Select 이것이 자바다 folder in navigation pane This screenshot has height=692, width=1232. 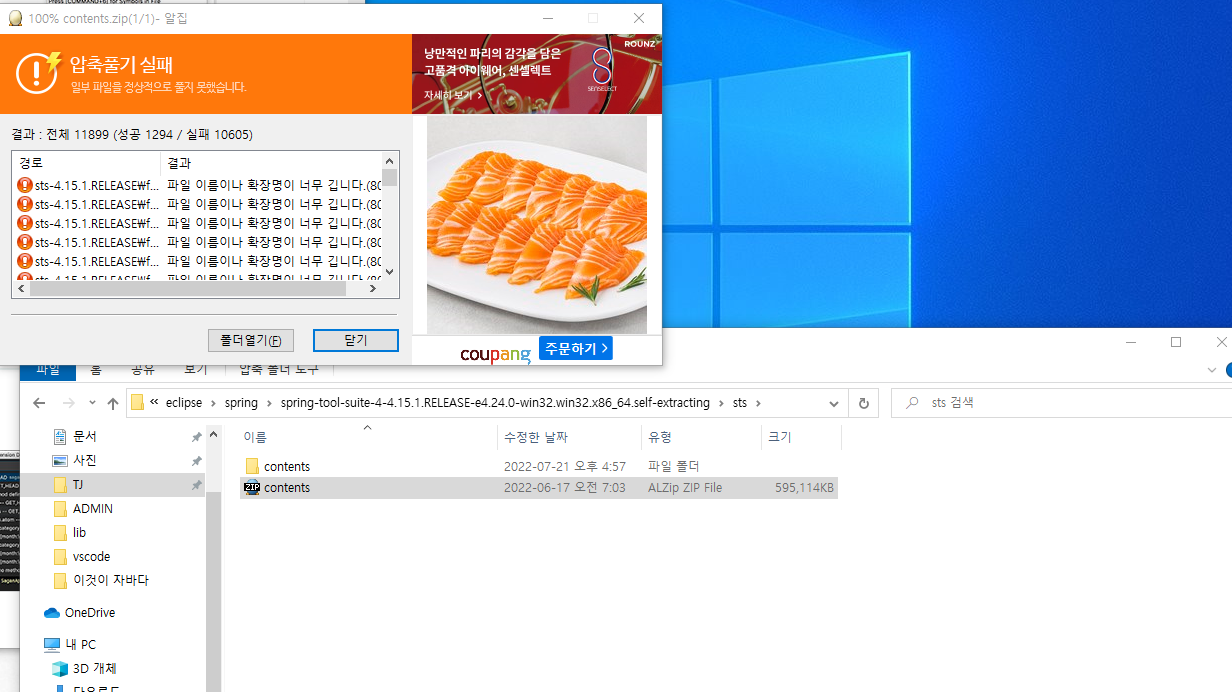pos(110,581)
